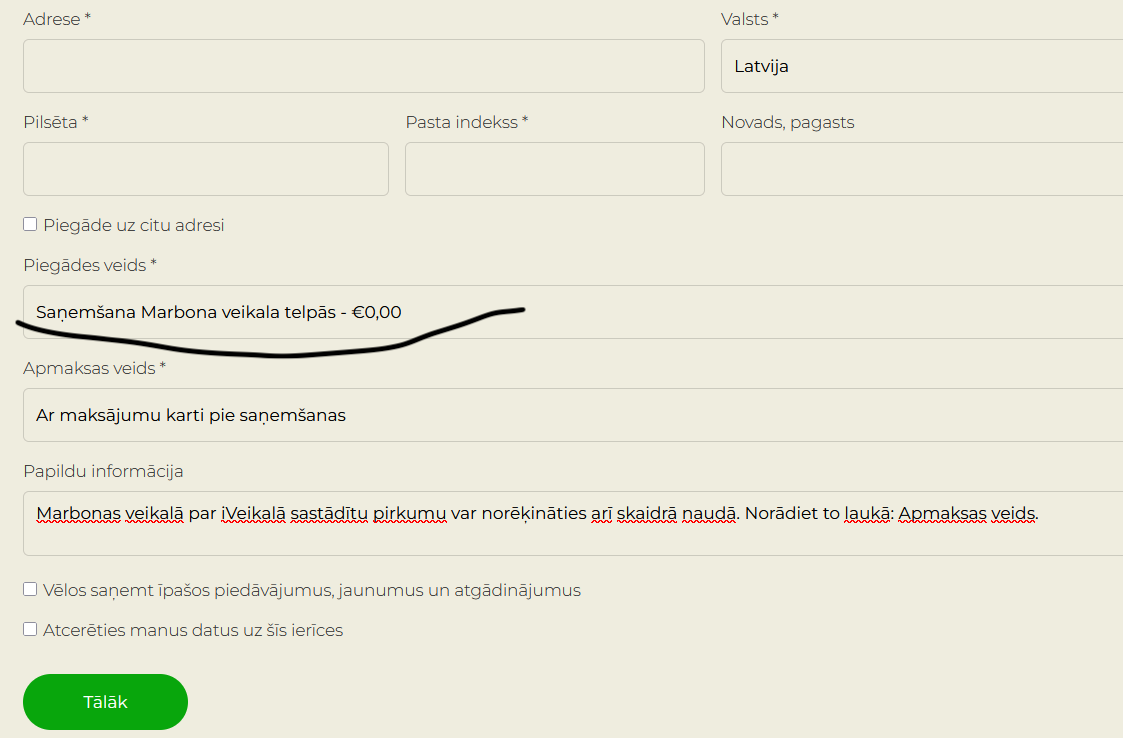The image size is (1123, 738).
Task: Click the Pasta indekss field
Action: pos(555,169)
